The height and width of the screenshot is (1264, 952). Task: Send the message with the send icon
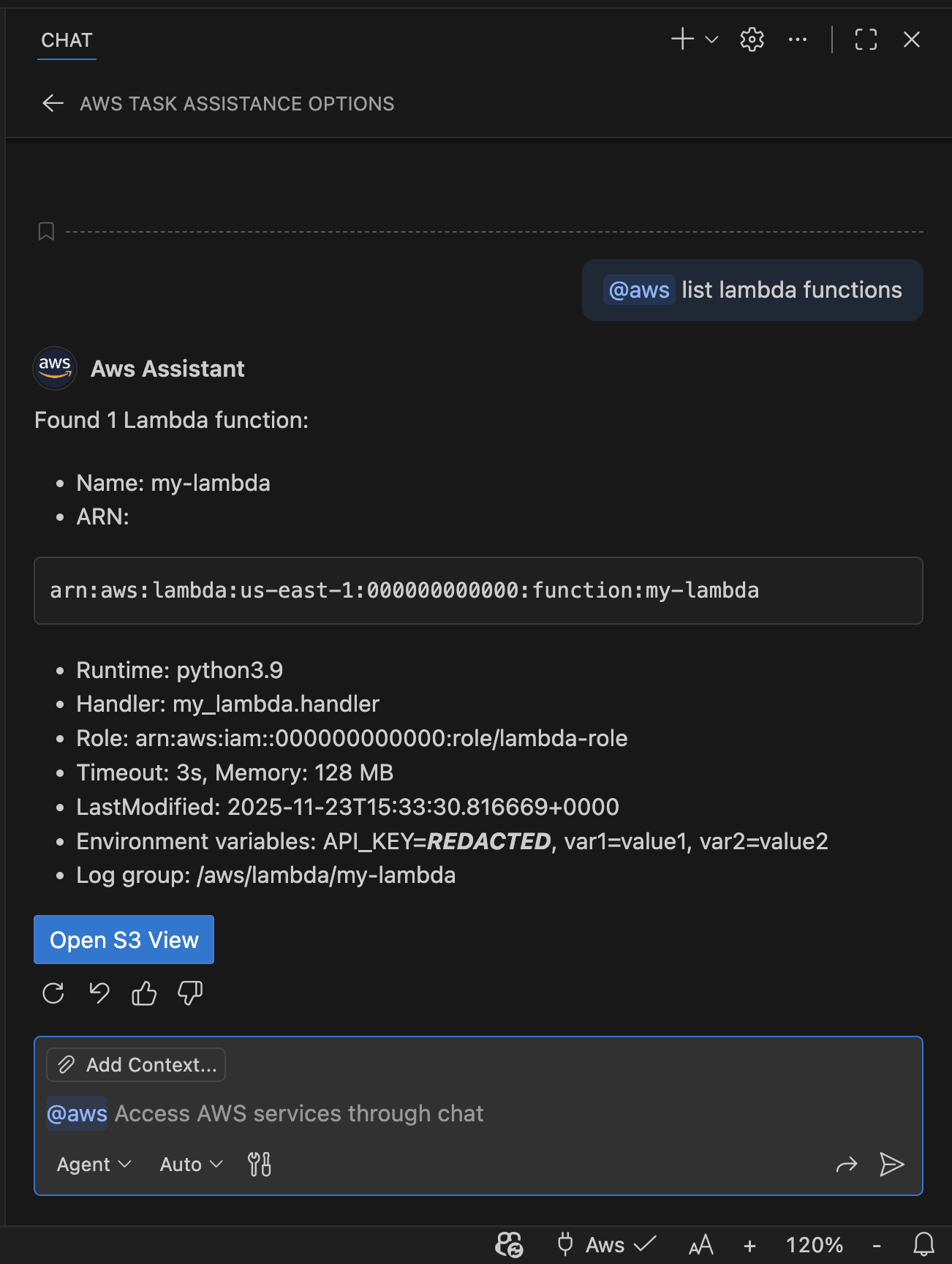(x=891, y=1164)
